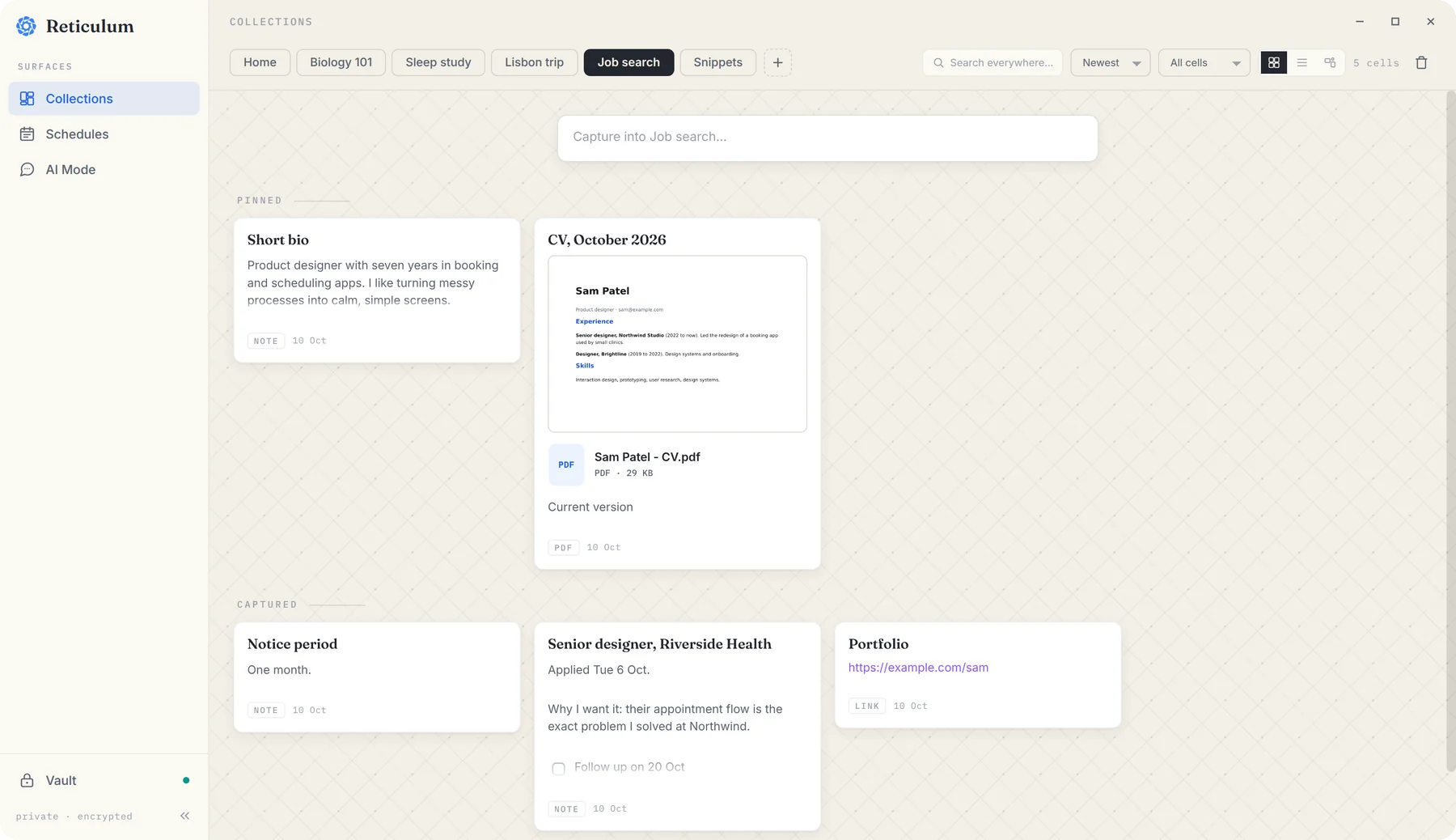Focus the 'Capture into Job search' input
This screenshot has height=840, width=1456.
click(827, 138)
